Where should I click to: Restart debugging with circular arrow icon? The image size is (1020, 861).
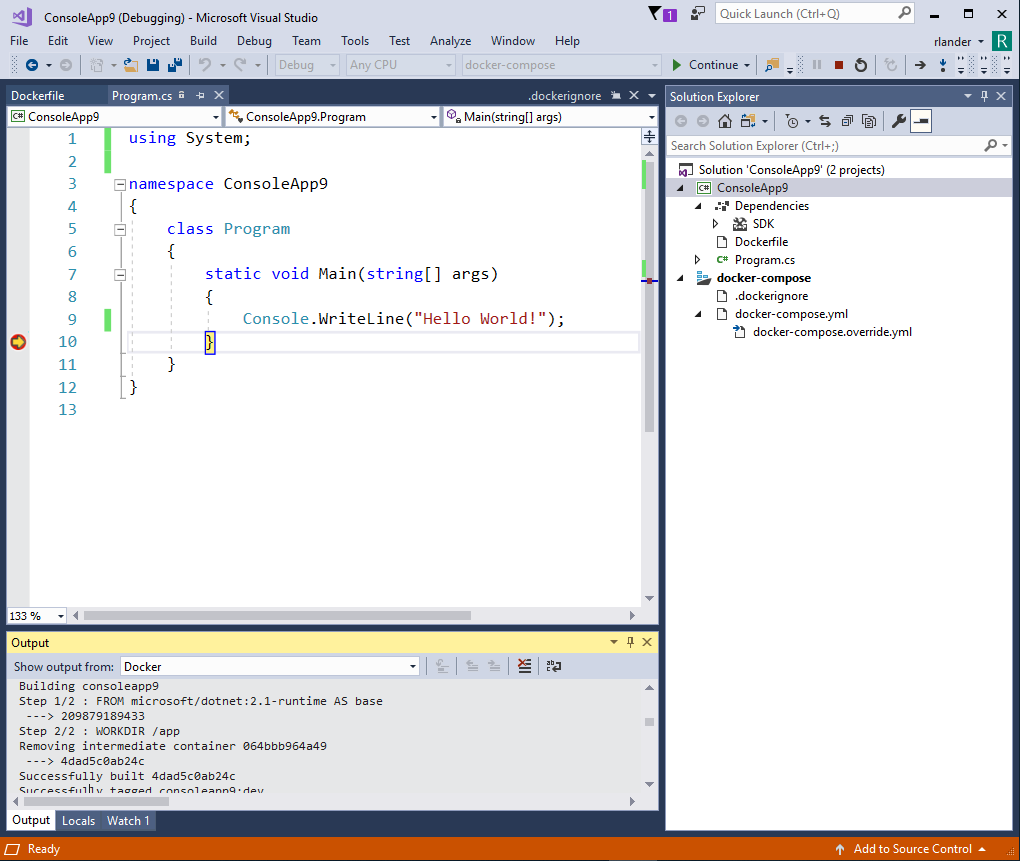click(861, 65)
